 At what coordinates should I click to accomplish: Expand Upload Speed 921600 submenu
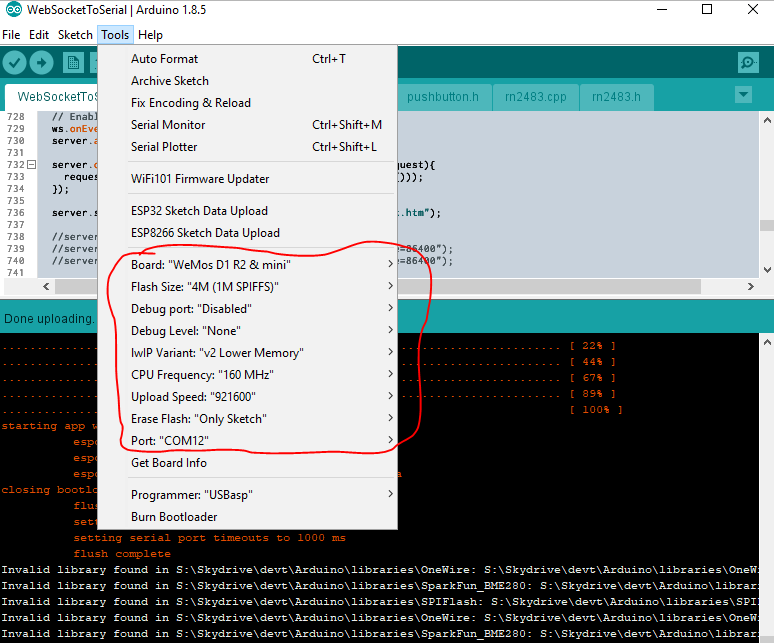tap(247, 397)
